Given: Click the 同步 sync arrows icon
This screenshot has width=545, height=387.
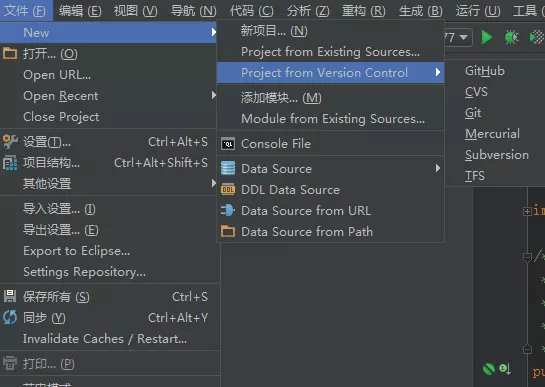Looking at the screenshot, I should (10, 317).
